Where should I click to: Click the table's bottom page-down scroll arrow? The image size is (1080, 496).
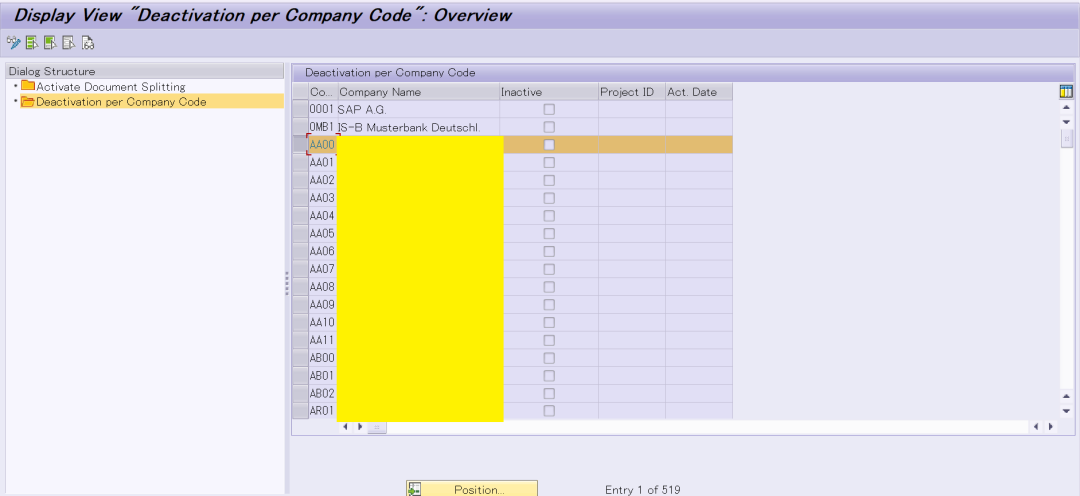(x=1066, y=411)
